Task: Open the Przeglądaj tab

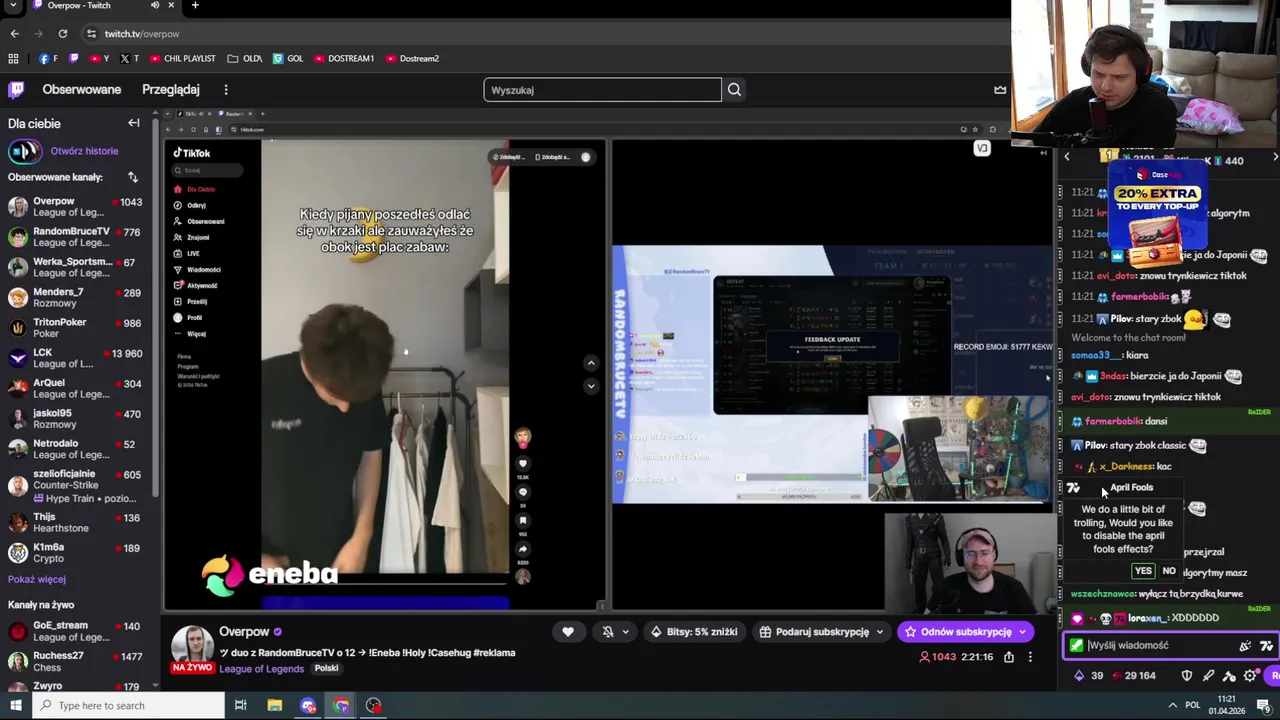Action: tap(171, 90)
